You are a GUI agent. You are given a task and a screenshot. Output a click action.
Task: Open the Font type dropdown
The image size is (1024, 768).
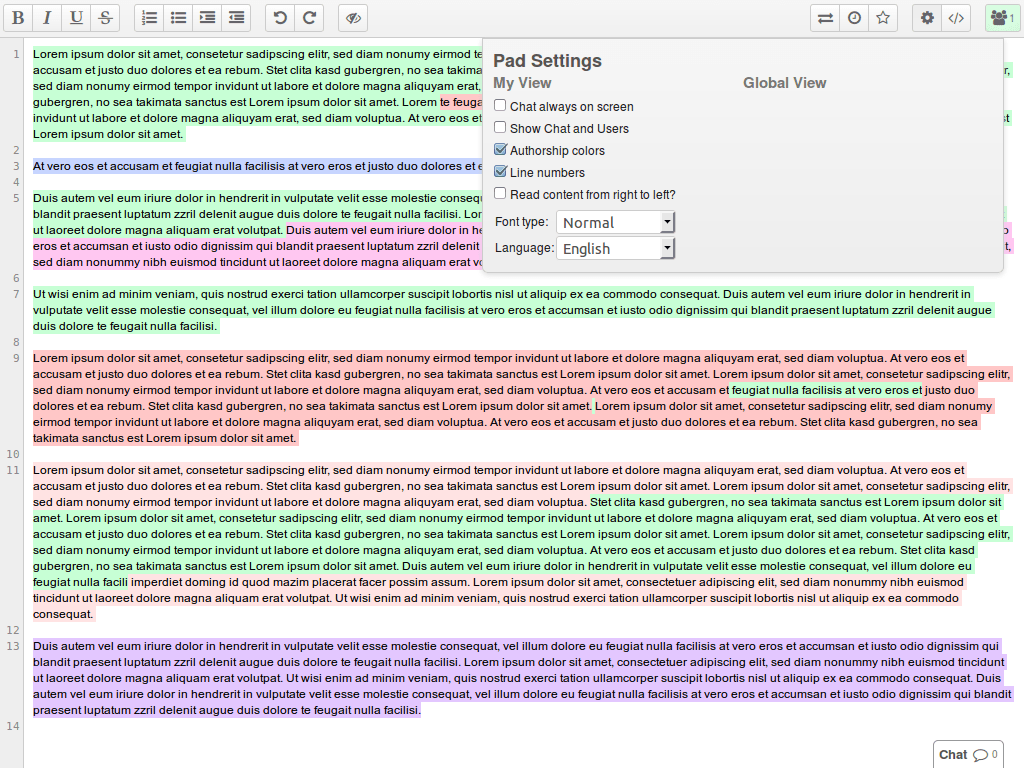pos(615,222)
